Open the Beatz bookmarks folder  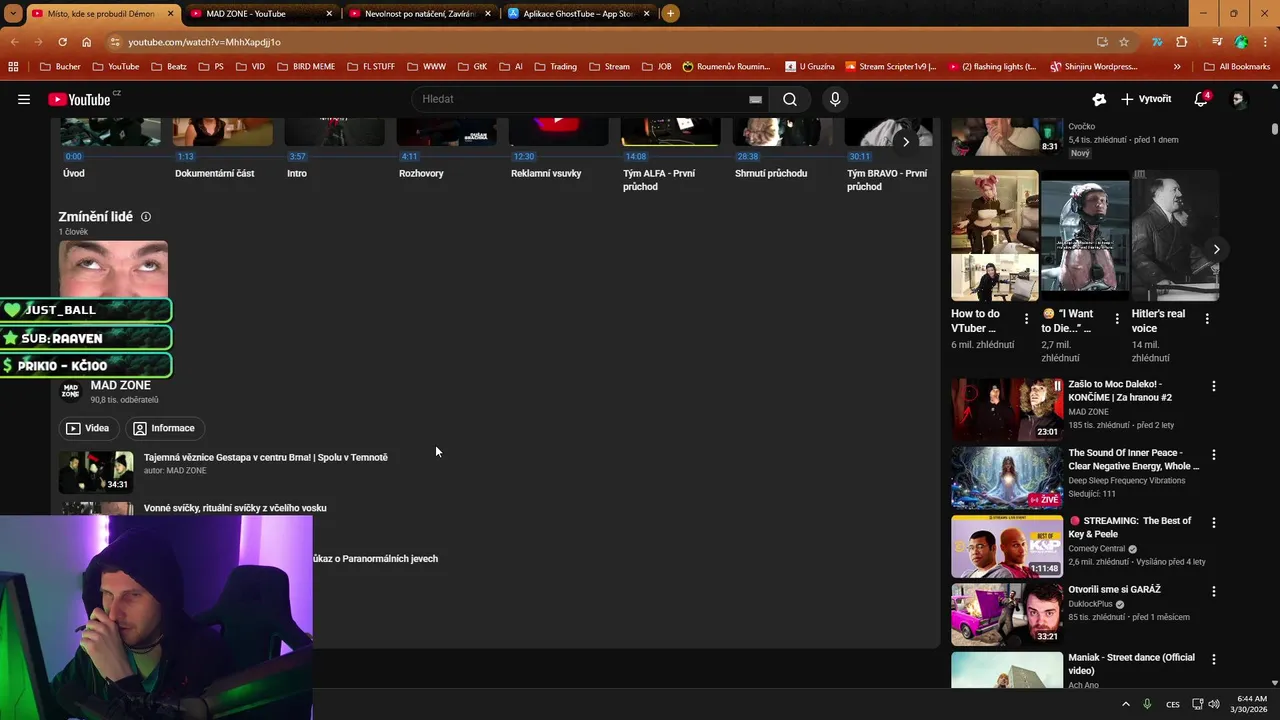tap(168, 67)
